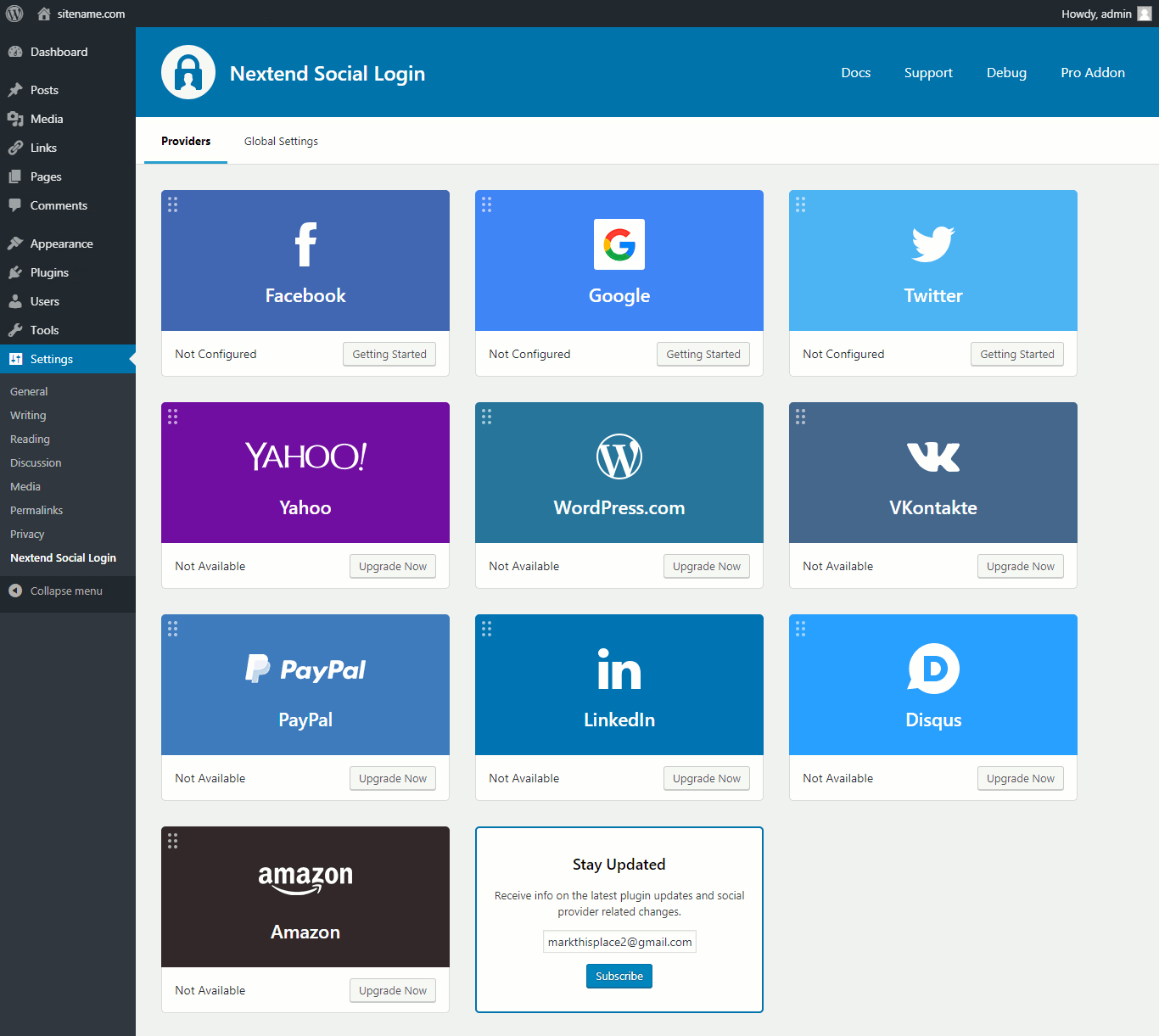Open Links in the admin menu
The image size is (1159, 1036).
click(x=68, y=148)
